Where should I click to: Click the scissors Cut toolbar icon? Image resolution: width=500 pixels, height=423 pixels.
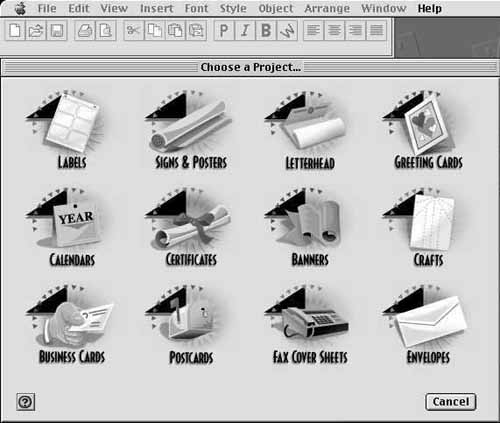click(x=133, y=31)
